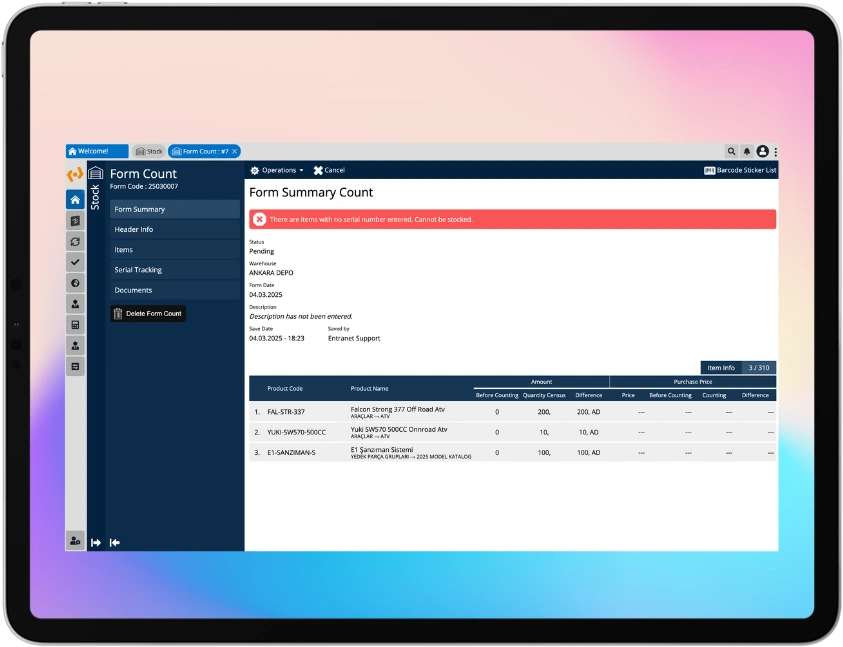Click the sync/refresh icon in the sidebar
843x647 pixels.
click(75, 240)
